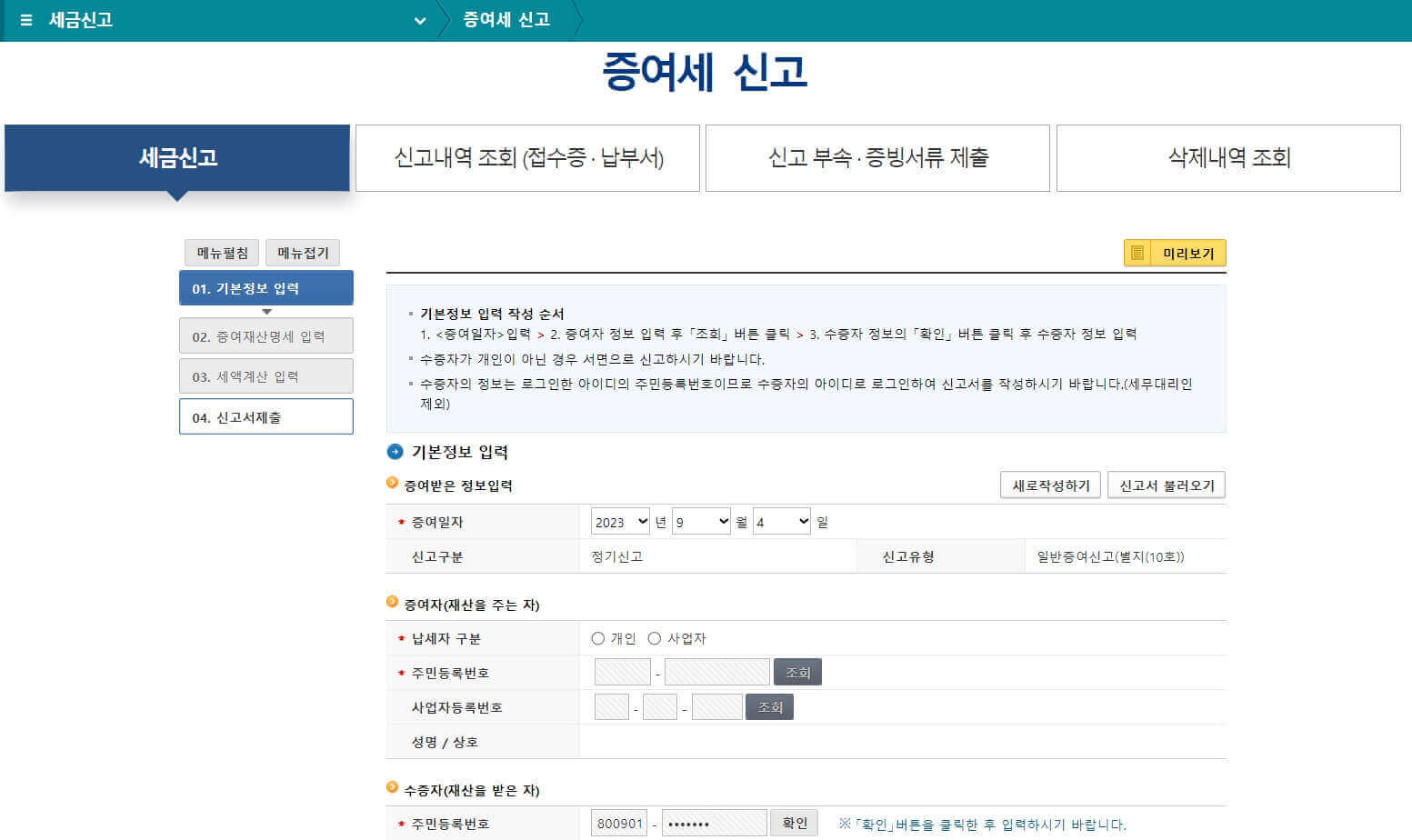Image resolution: width=1412 pixels, height=840 pixels.
Task: Click the 메뉴접기 button
Action: 303,253
